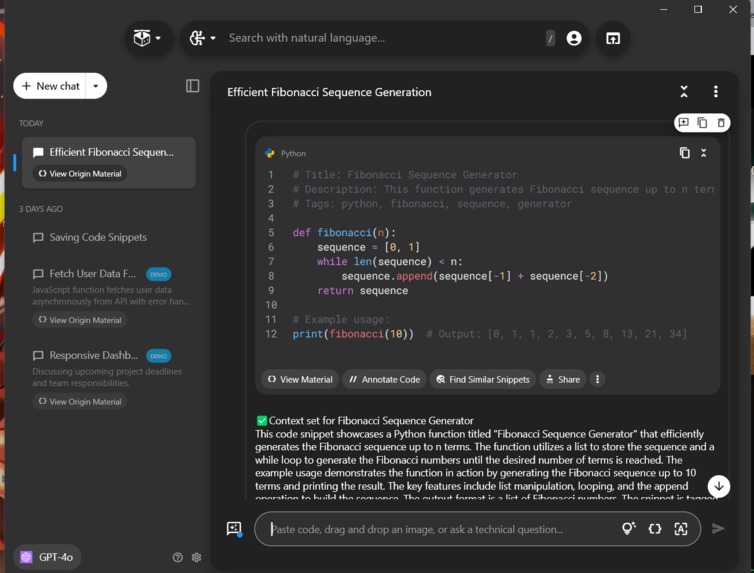This screenshot has height=573, width=754.
Task: Minimize the application window
Action: point(664,9)
